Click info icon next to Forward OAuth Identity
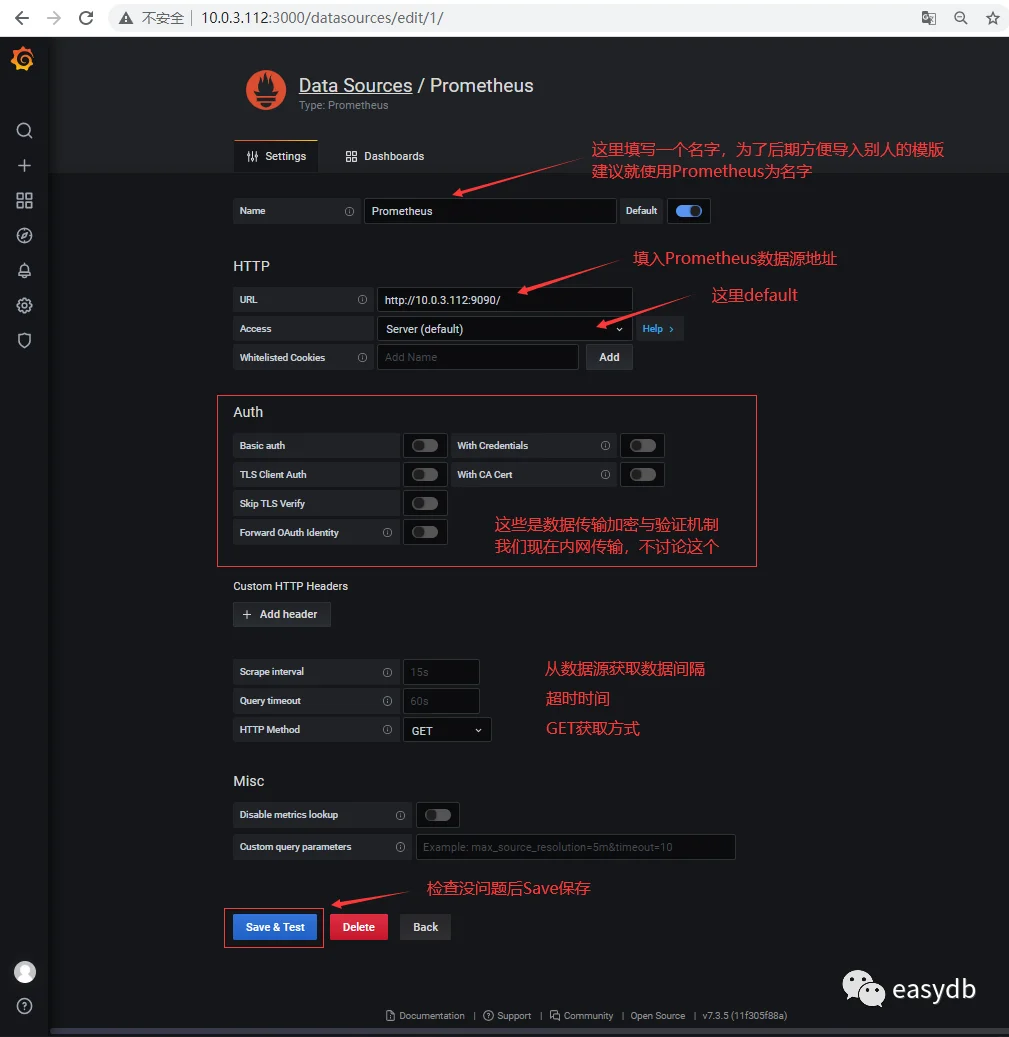 pyautogui.click(x=387, y=532)
